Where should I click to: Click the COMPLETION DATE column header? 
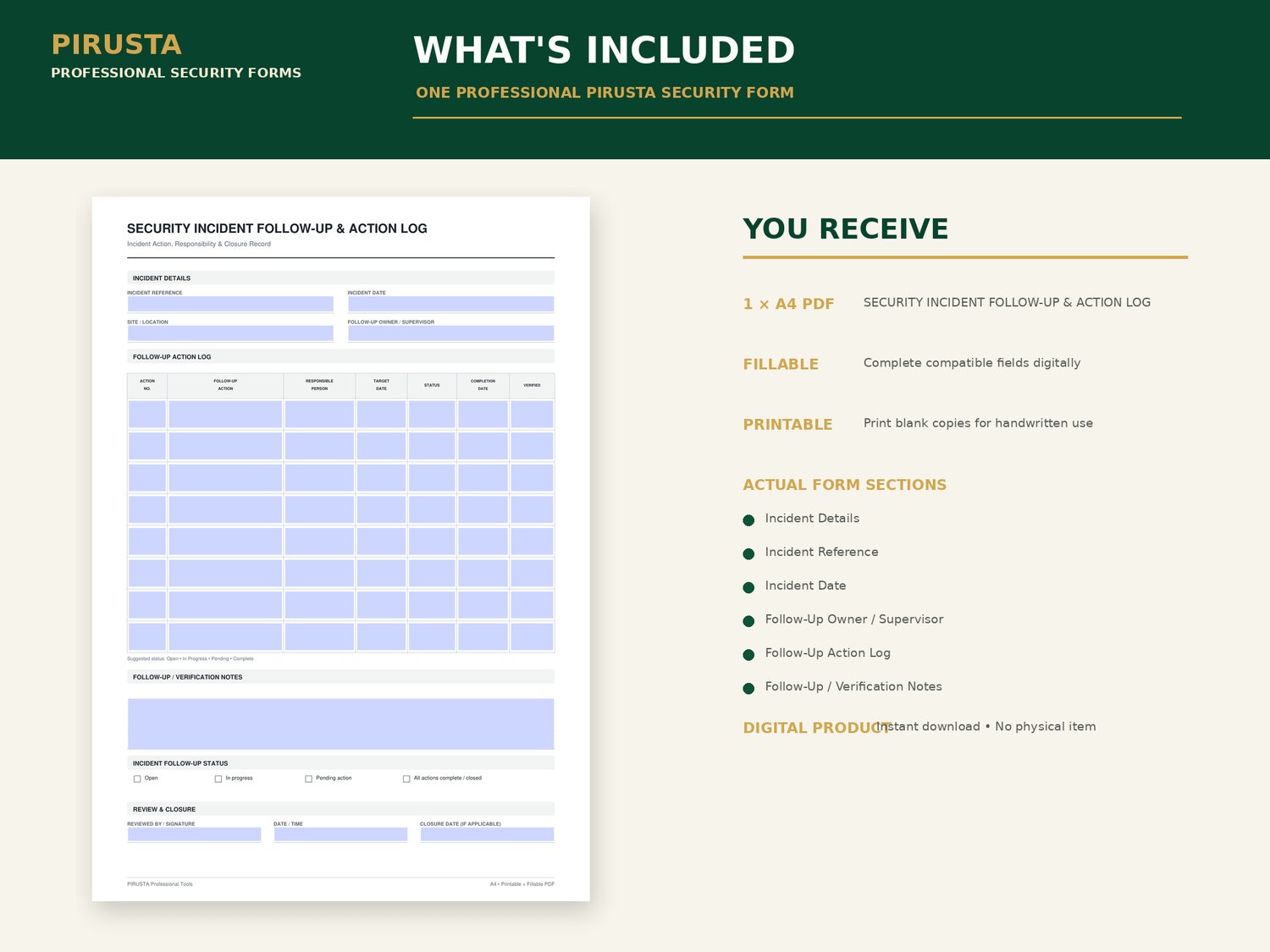[483, 385]
